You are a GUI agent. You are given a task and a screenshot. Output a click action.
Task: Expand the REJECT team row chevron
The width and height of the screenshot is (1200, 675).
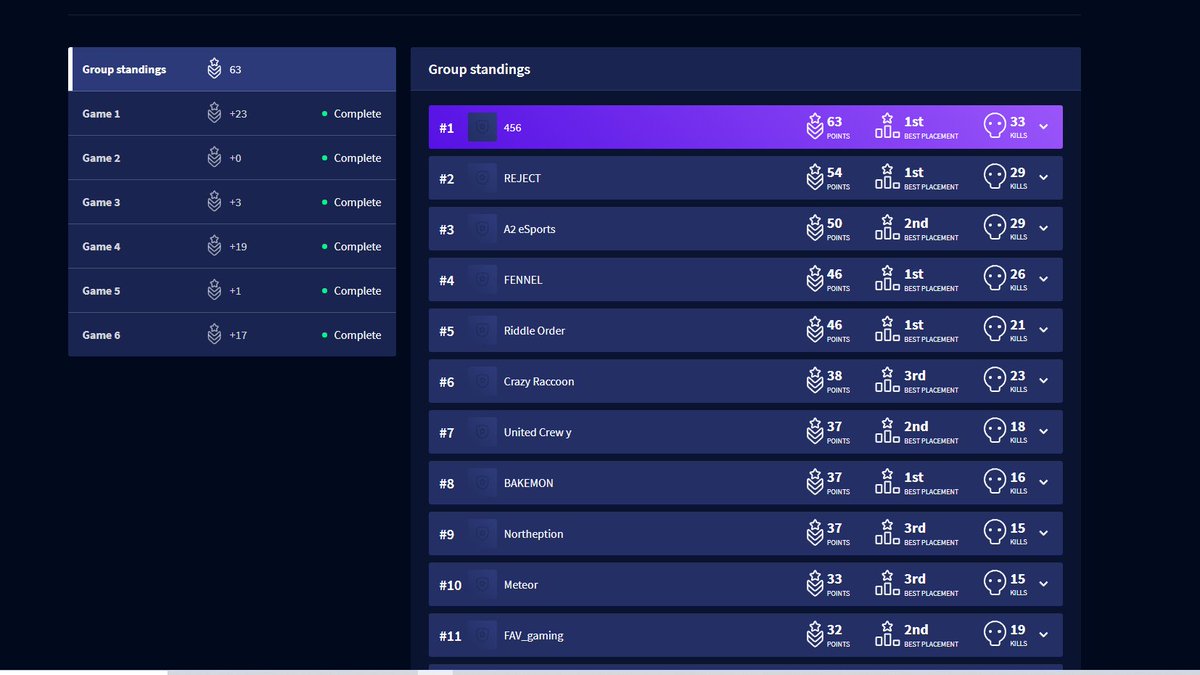pyautogui.click(x=1043, y=178)
